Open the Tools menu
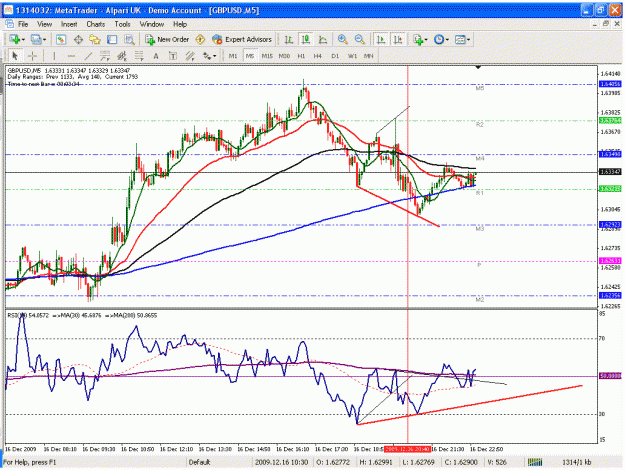 click(122, 24)
